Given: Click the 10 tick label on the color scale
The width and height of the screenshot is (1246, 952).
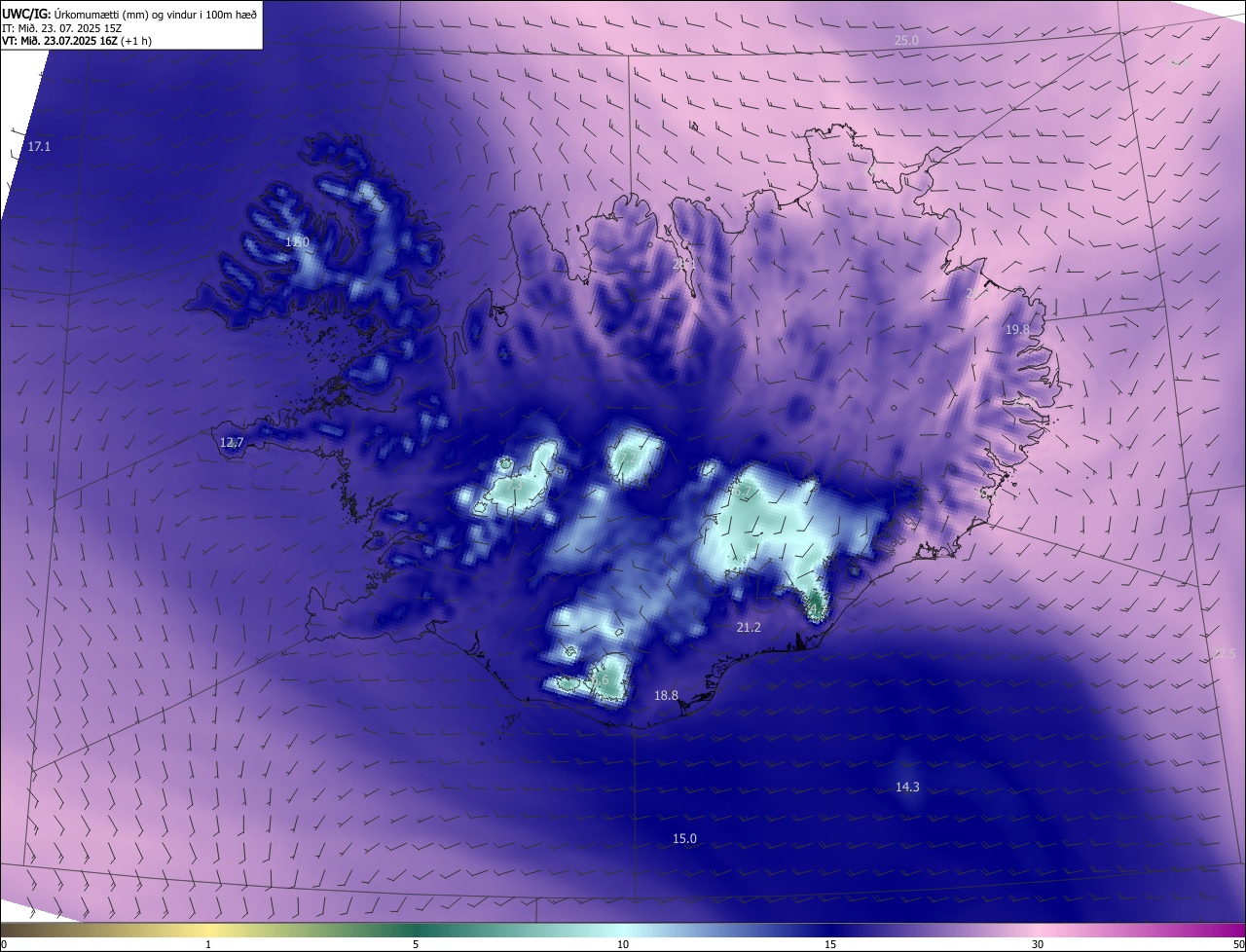Looking at the screenshot, I should pos(623,944).
